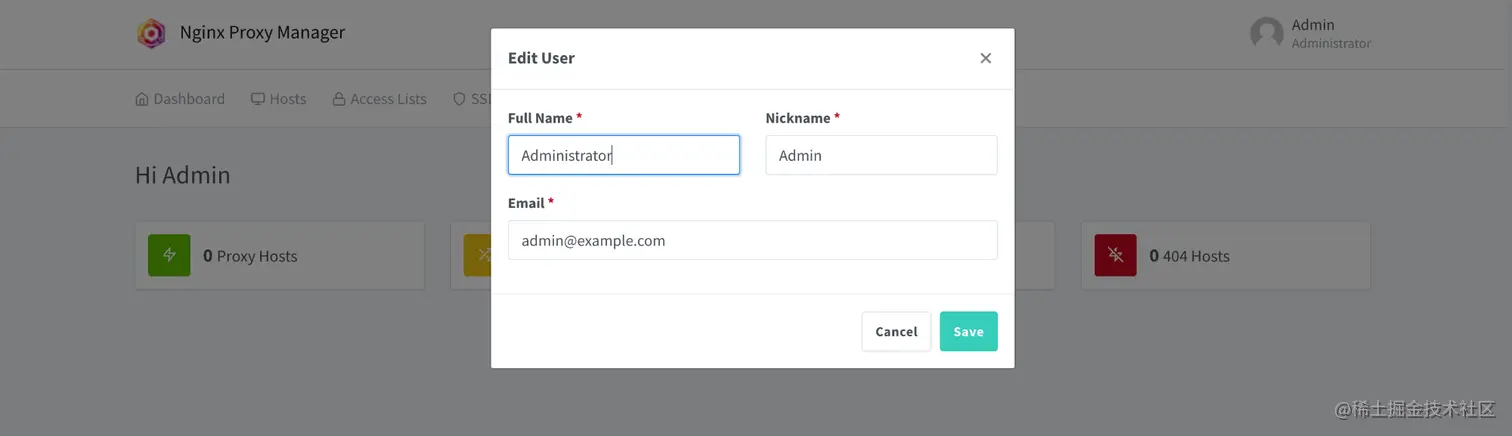Click the Nginx Proxy Manager logo icon
The width and height of the screenshot is (1512, 436).
coord(151,33)
